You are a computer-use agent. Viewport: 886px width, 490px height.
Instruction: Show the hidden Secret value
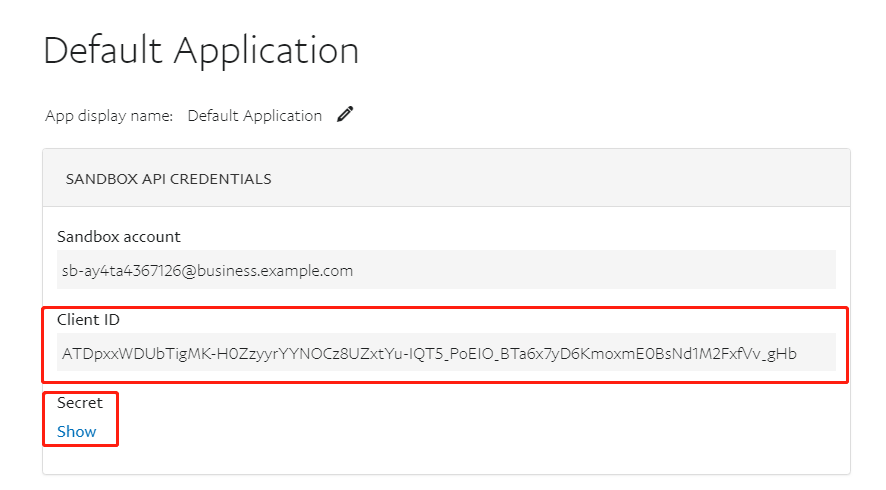point(77,432)
